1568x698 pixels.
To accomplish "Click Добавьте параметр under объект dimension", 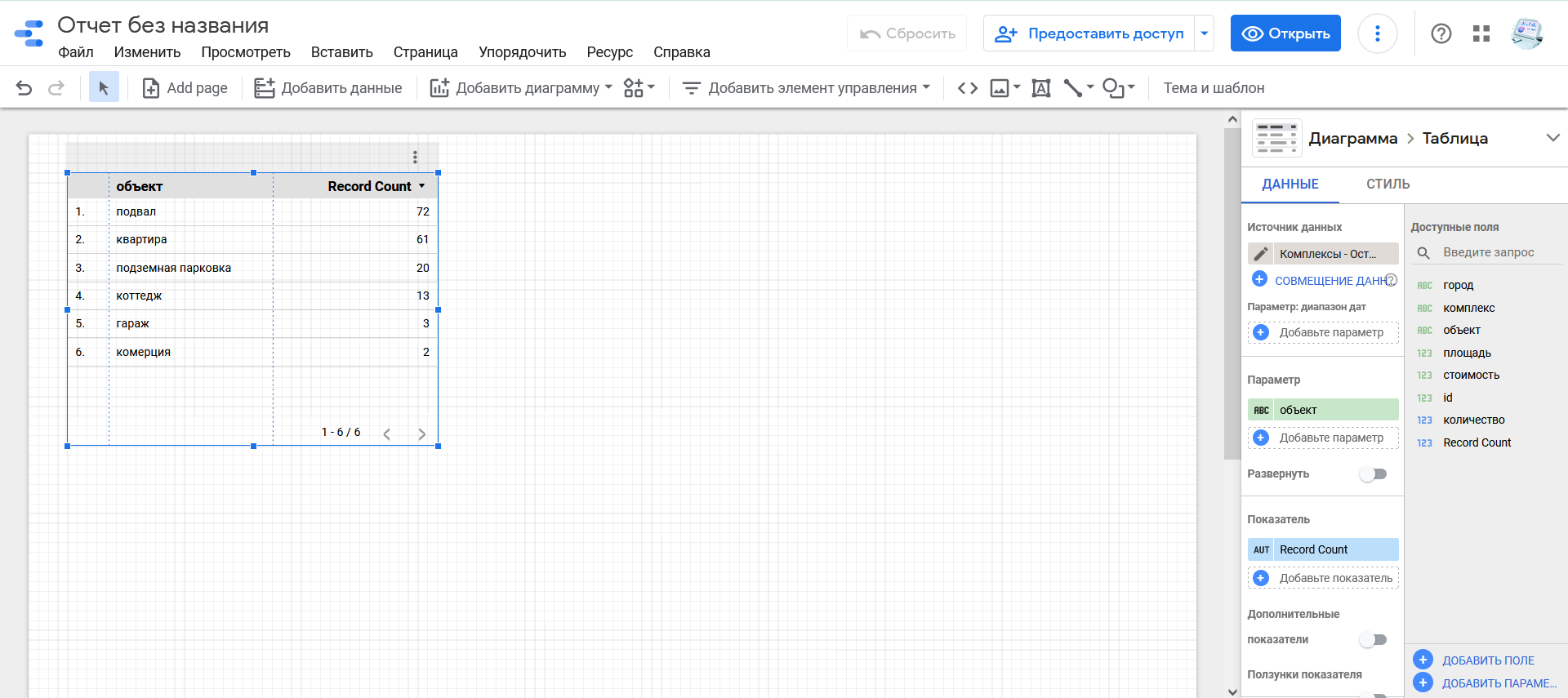I will 1323,438.
